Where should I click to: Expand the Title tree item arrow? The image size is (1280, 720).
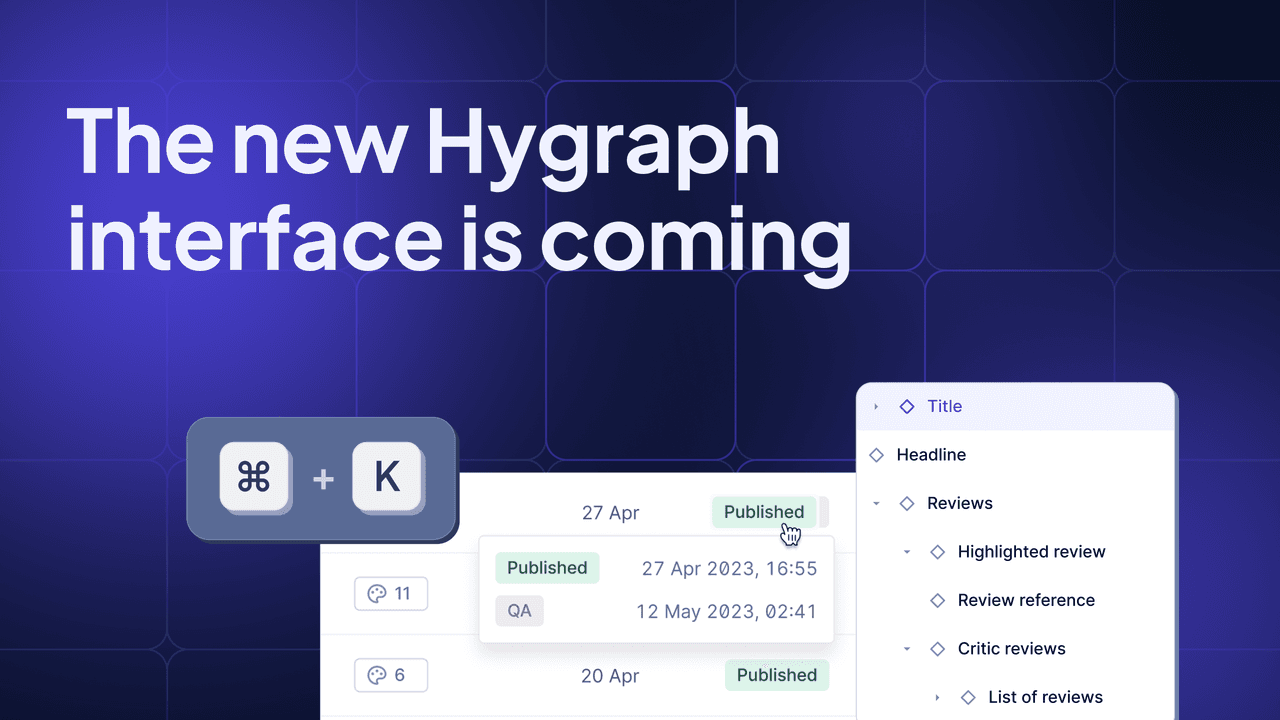coord(876,406)
